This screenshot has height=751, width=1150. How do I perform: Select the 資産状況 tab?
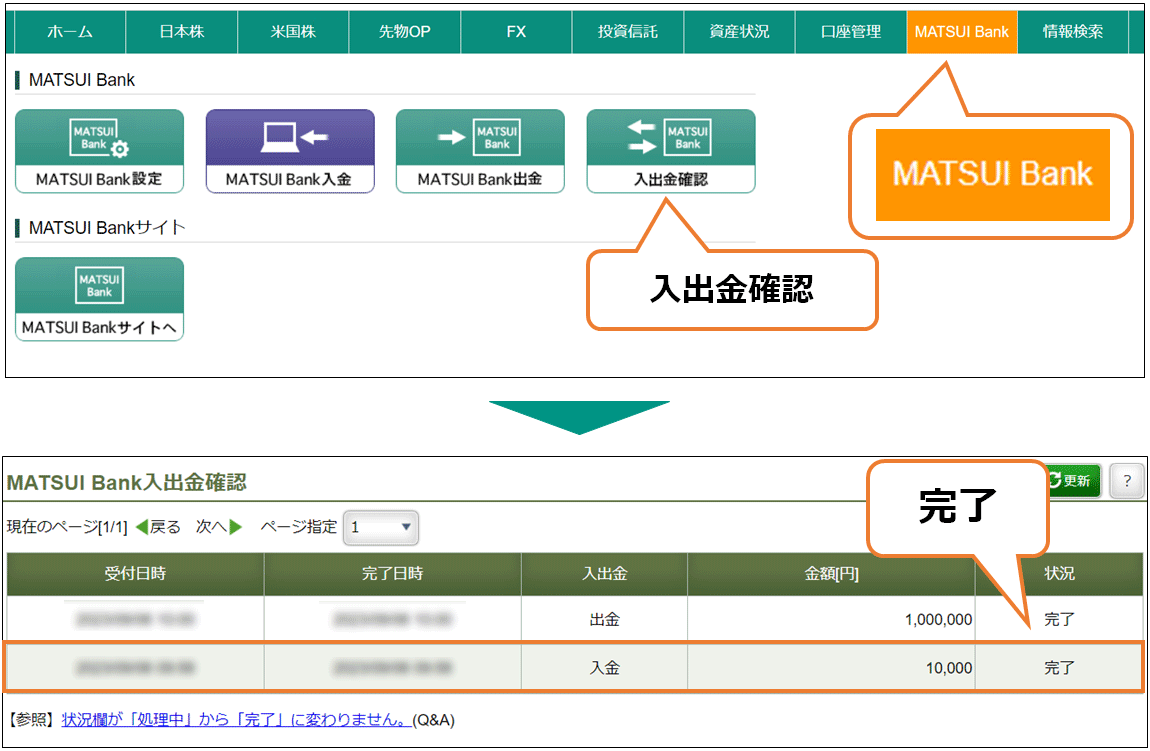pyautogui.click(x=739, y=32)
